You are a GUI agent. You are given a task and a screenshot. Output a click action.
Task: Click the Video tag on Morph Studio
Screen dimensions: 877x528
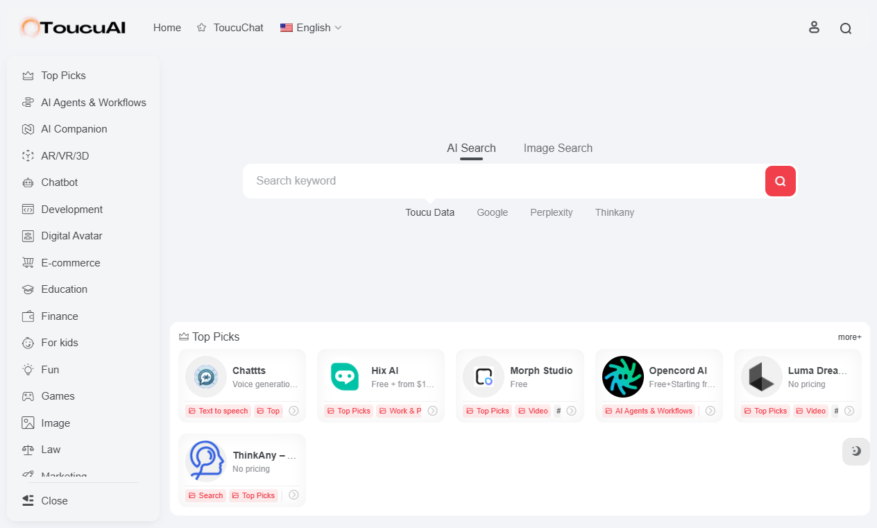533,411
